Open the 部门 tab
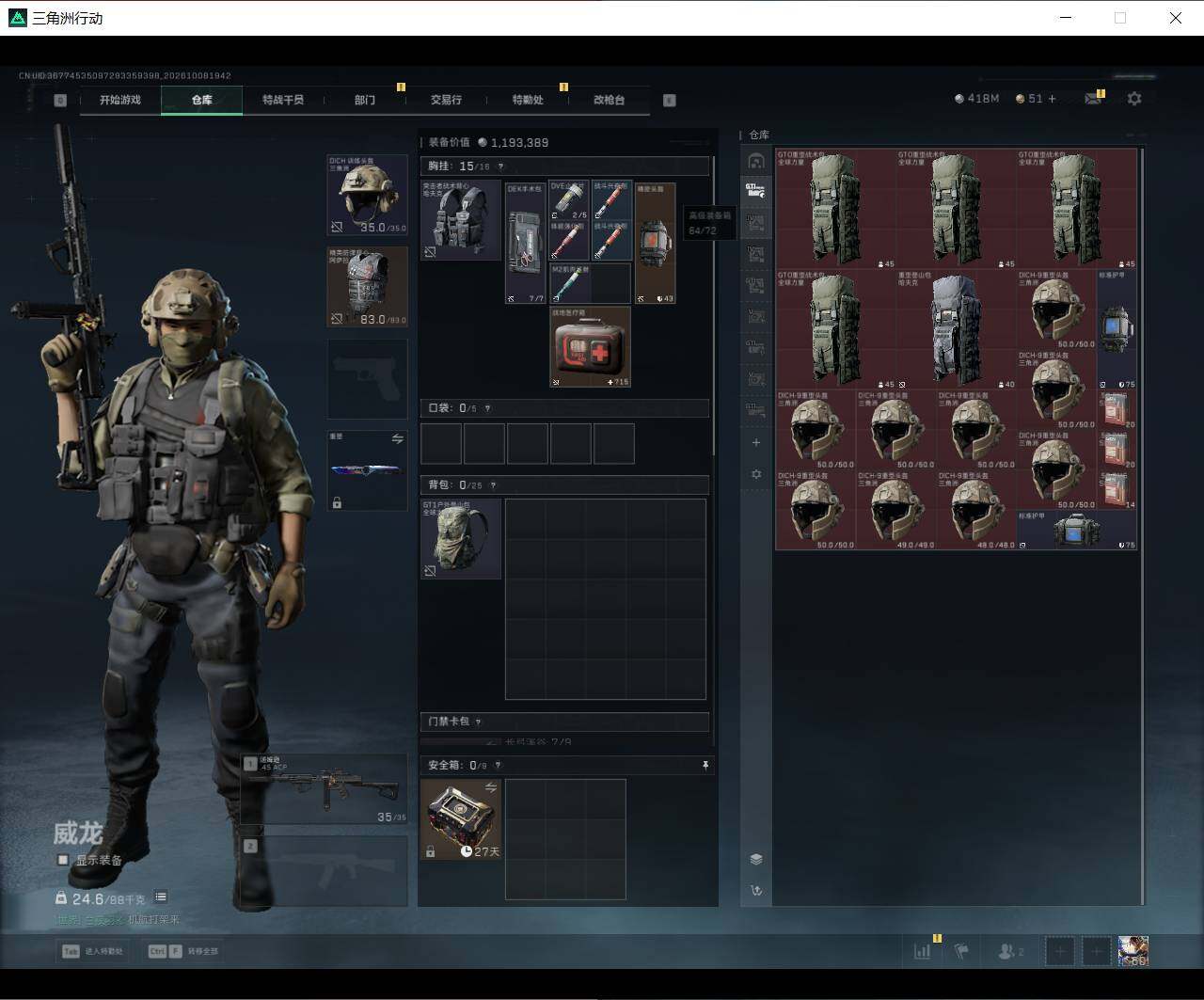This screenshot has width=1204, height=1000. (365, 100)
